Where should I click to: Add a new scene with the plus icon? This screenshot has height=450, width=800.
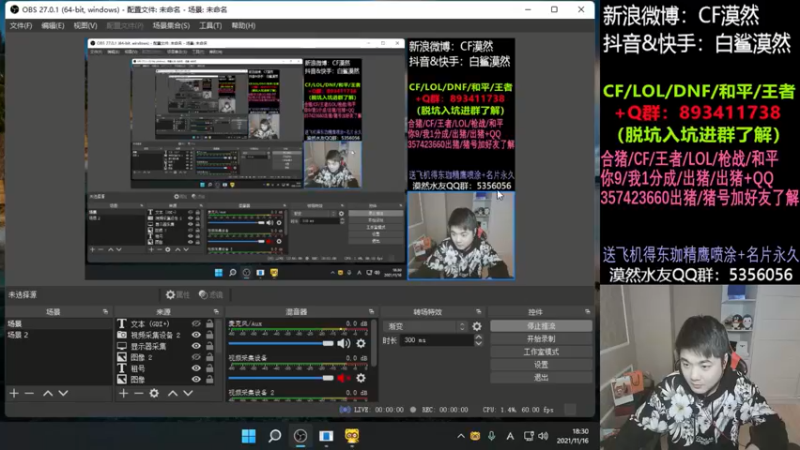14,393
